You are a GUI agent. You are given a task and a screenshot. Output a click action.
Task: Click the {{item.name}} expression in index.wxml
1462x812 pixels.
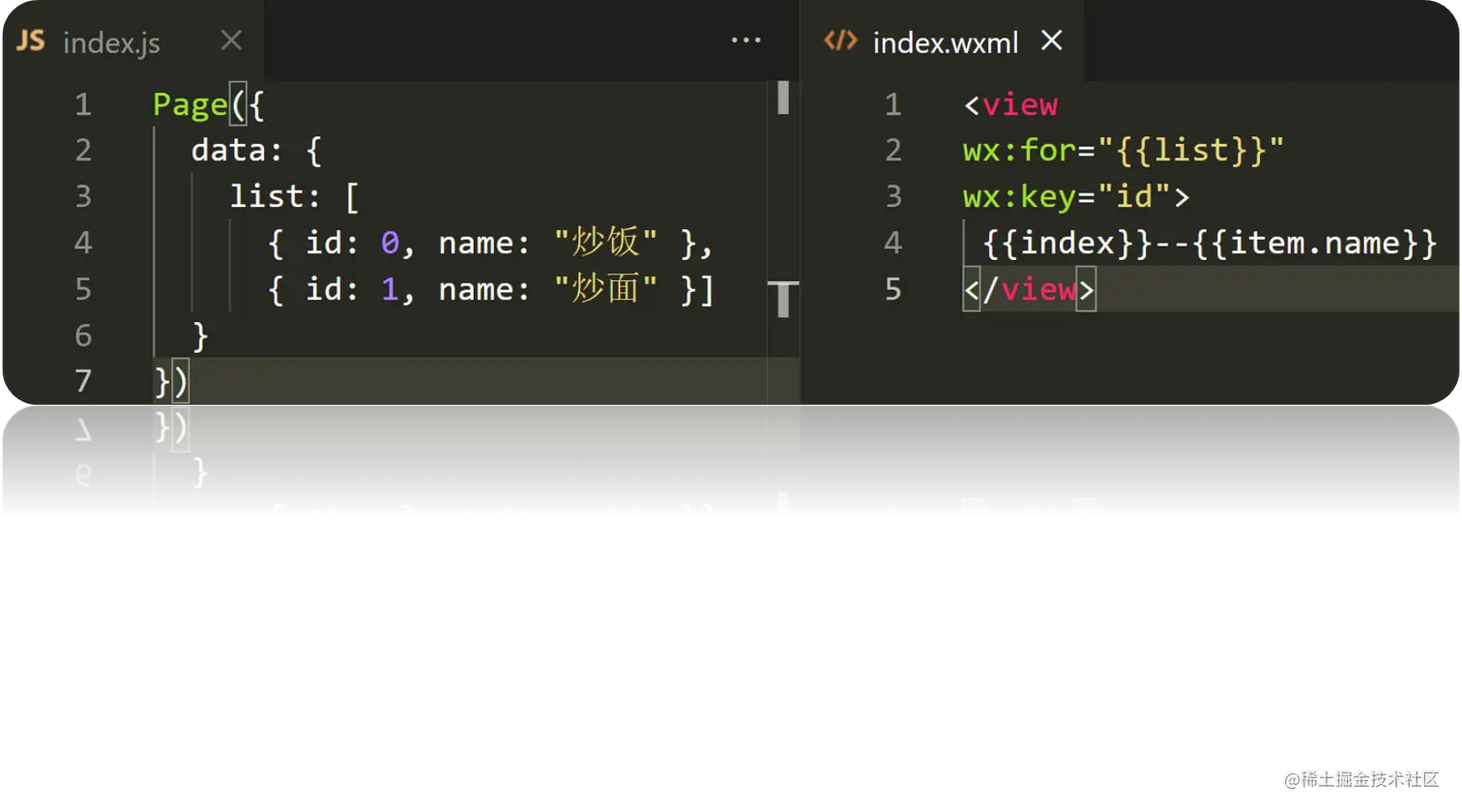click(x=1315, y=243)
